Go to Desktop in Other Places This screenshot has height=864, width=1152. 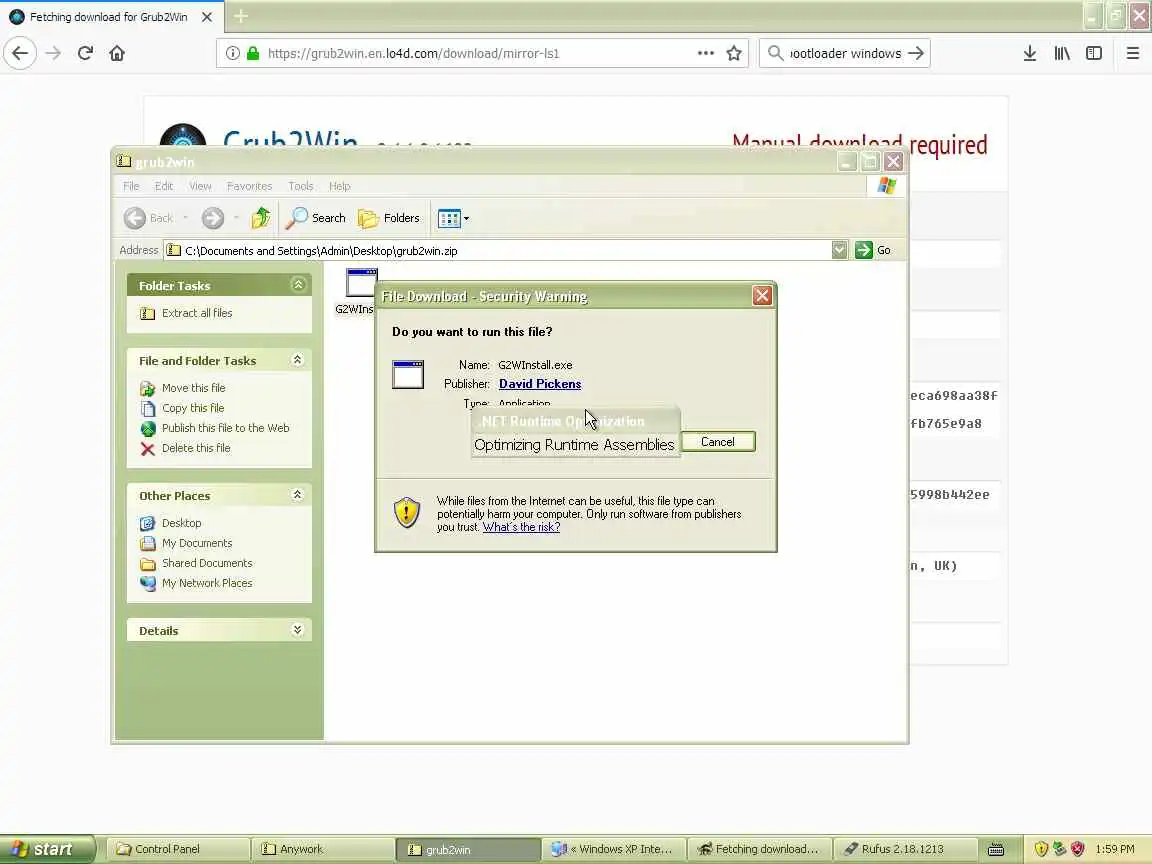[181, 523]
